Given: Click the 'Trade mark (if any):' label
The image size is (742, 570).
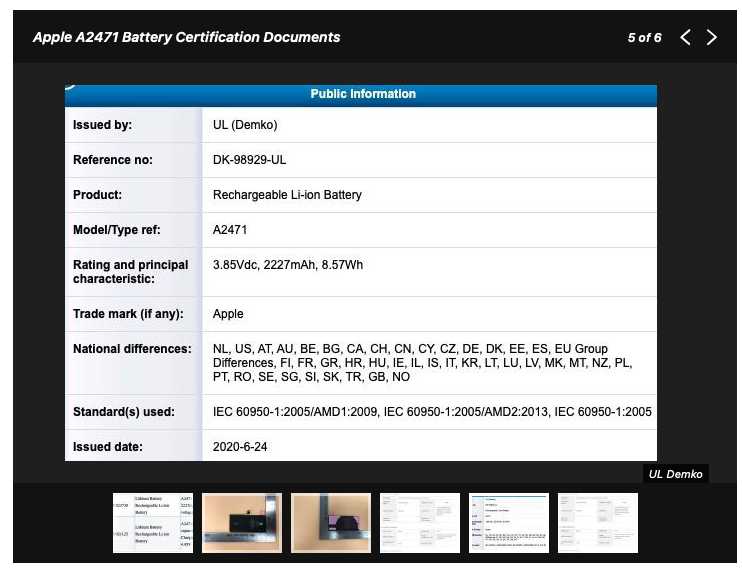Looking at the screenshot, I should pos(128,314).
